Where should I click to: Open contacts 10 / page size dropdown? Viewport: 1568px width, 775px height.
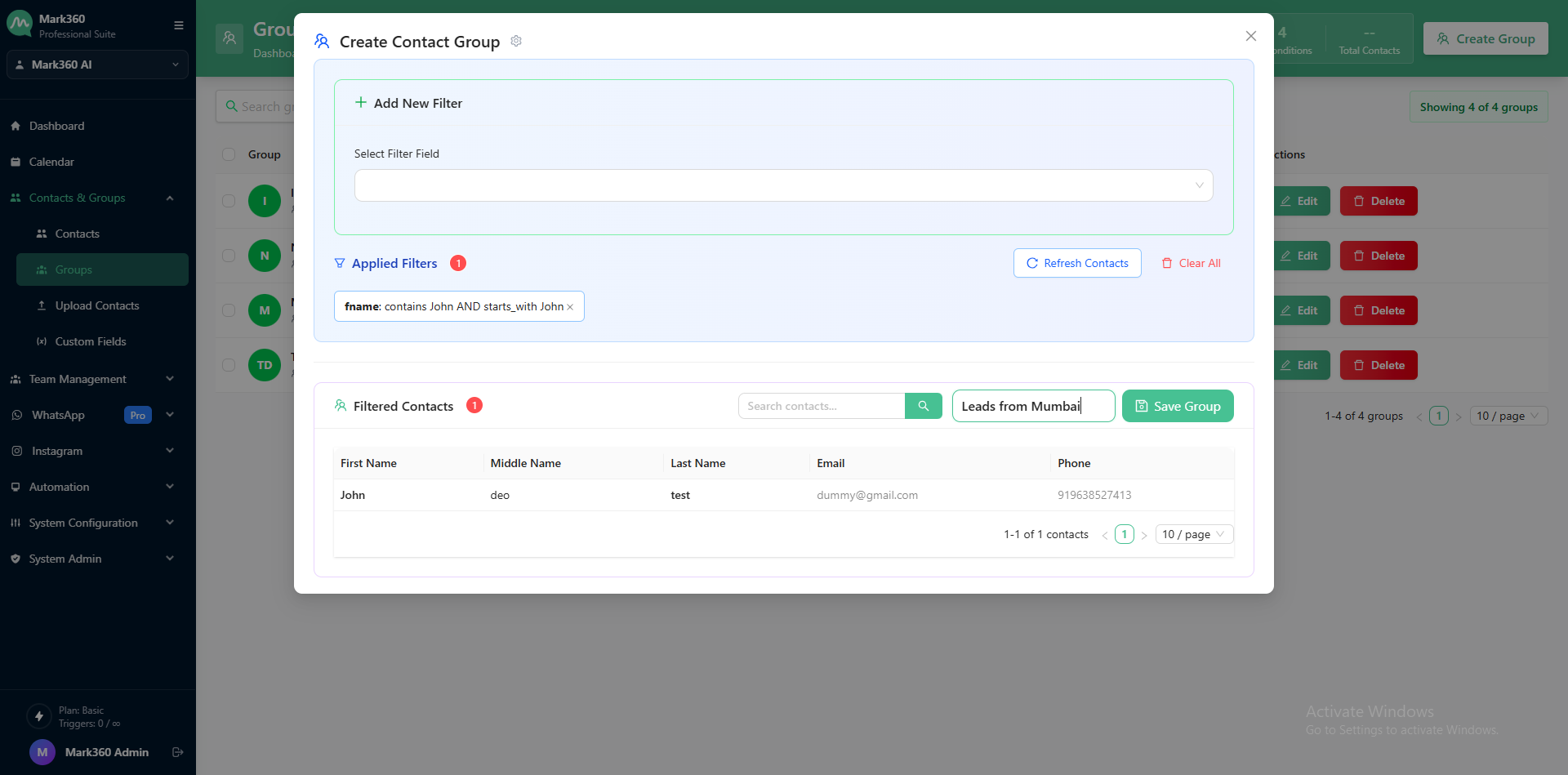(1193, 534)
